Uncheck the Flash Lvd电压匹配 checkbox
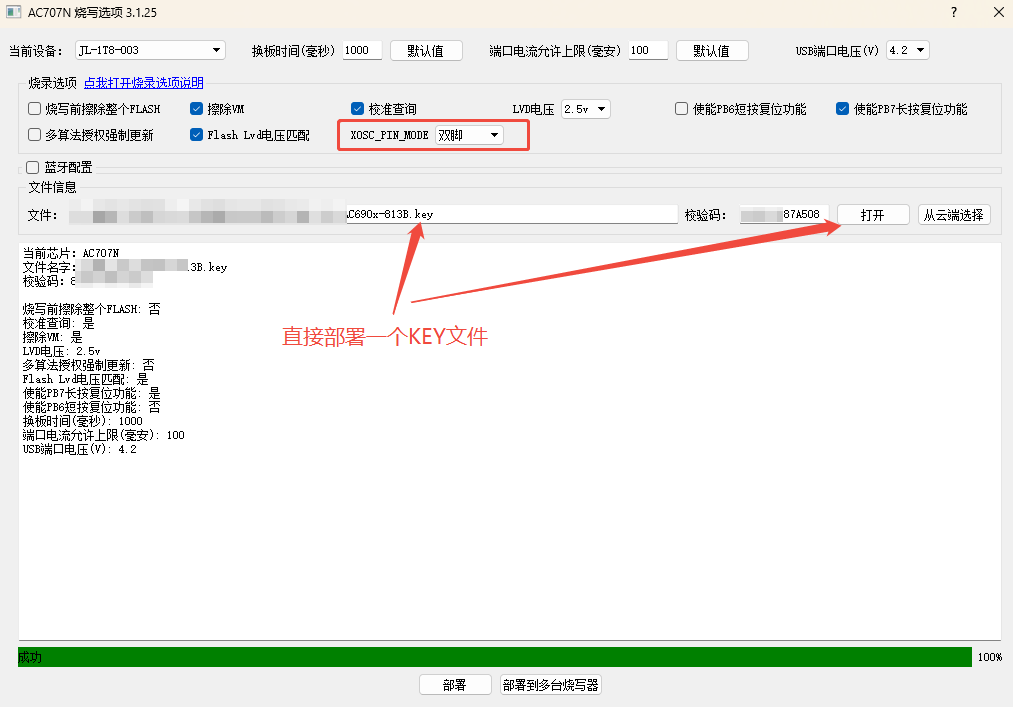Screen dimensions: 1013x707 [196, 134]
